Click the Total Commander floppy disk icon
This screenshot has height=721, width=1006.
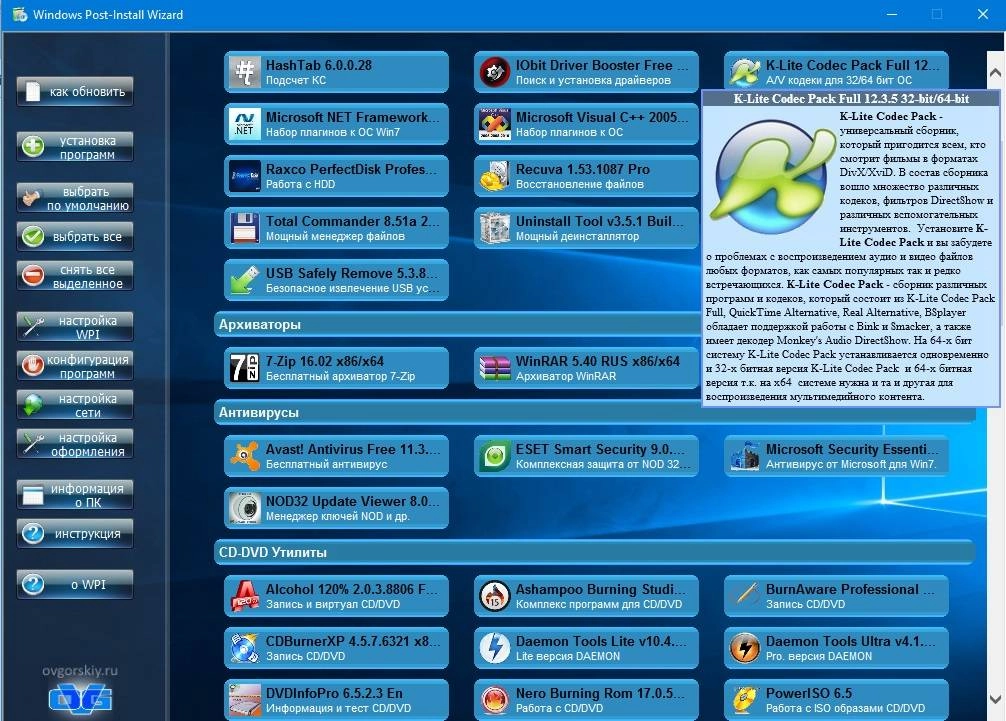click(x=244, y=228)
